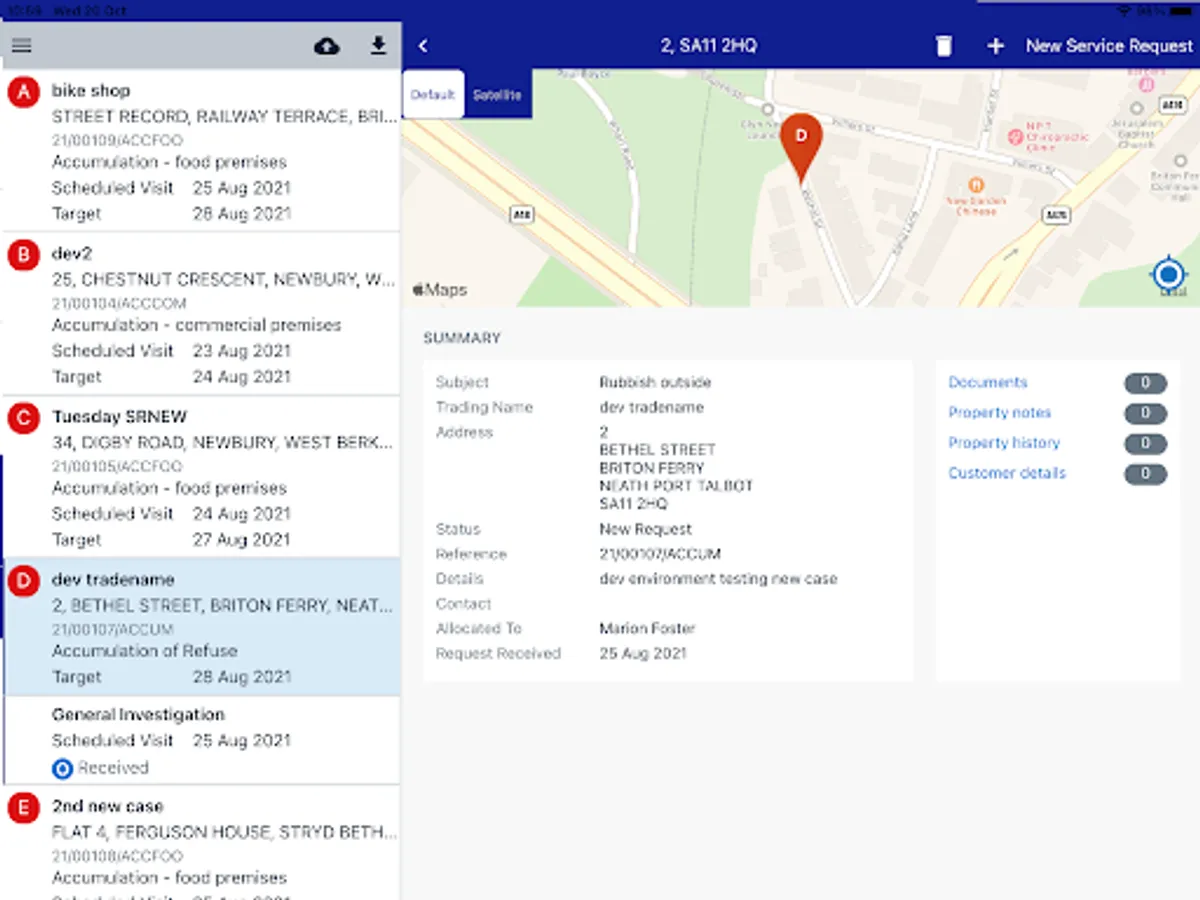Select marker A bike shop
The width and height of the screenshot is (1200, 900).
[22, 92]
